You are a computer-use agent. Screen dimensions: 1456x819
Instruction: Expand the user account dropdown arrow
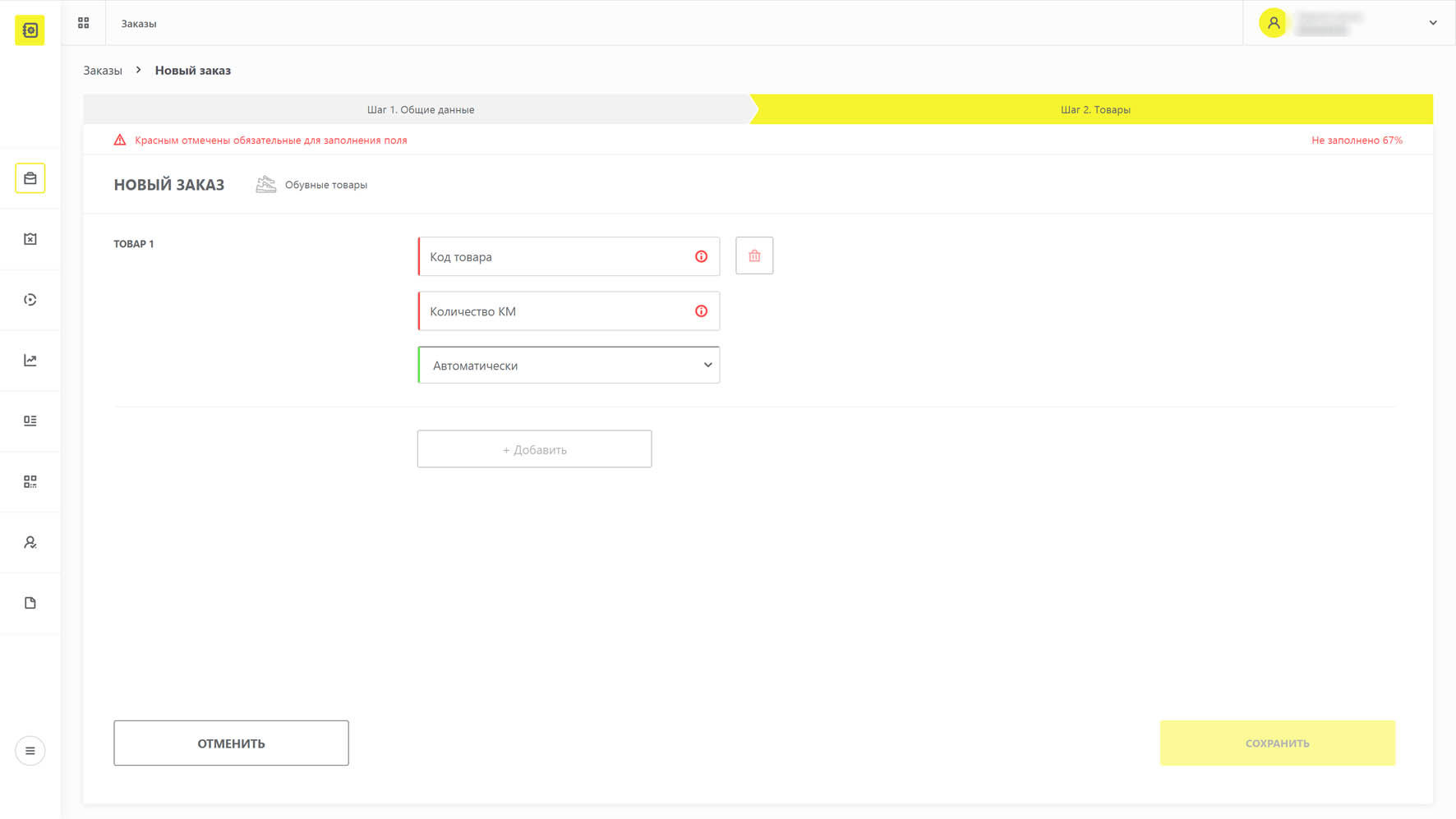coord(1433,23)
